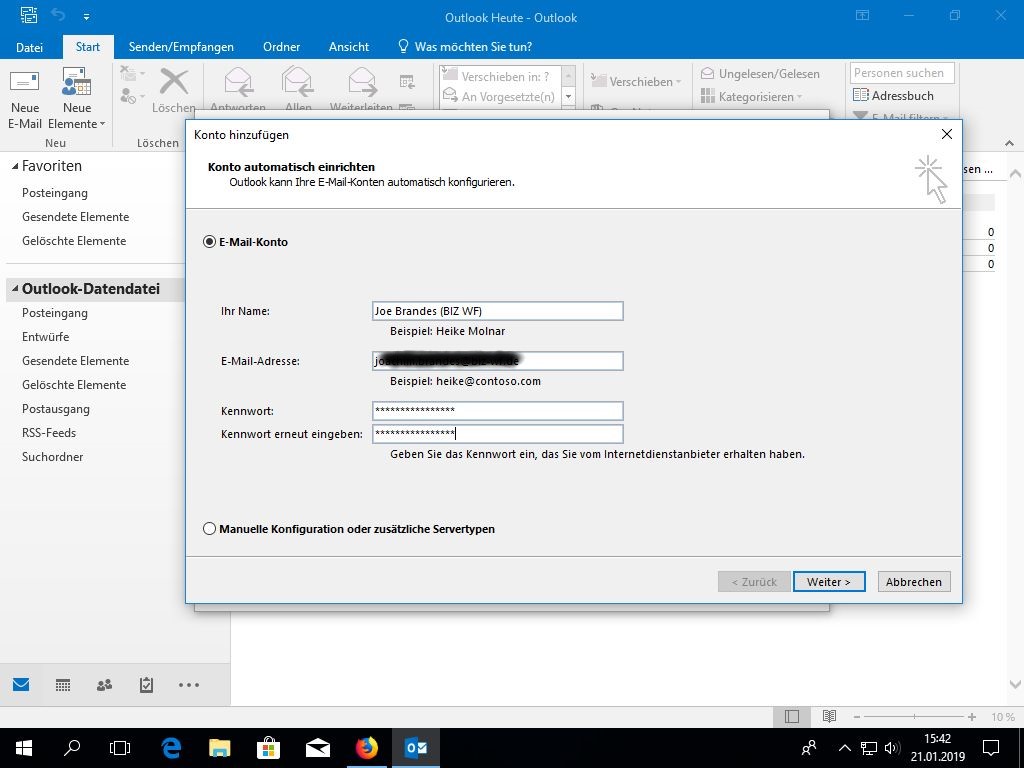Select Gesendete Elemente under Favoriten
The width and height of the screenshot is (1024, 768).
(76, 217)
